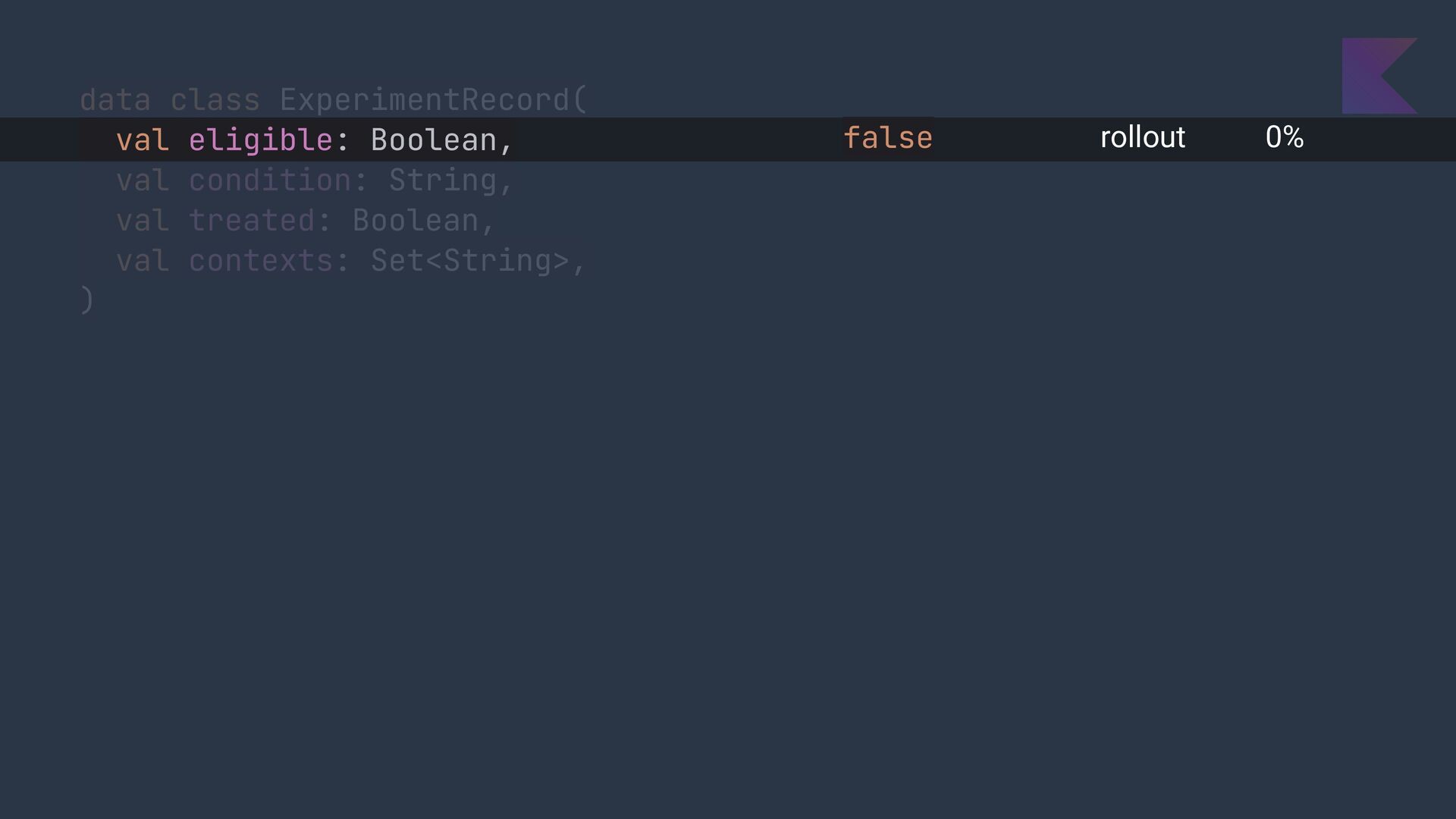This screenshot has width=1456, height=819.
Task: Select the dimmed 'treated' property name
Action: pyautogui.click(x=252, y=221)
